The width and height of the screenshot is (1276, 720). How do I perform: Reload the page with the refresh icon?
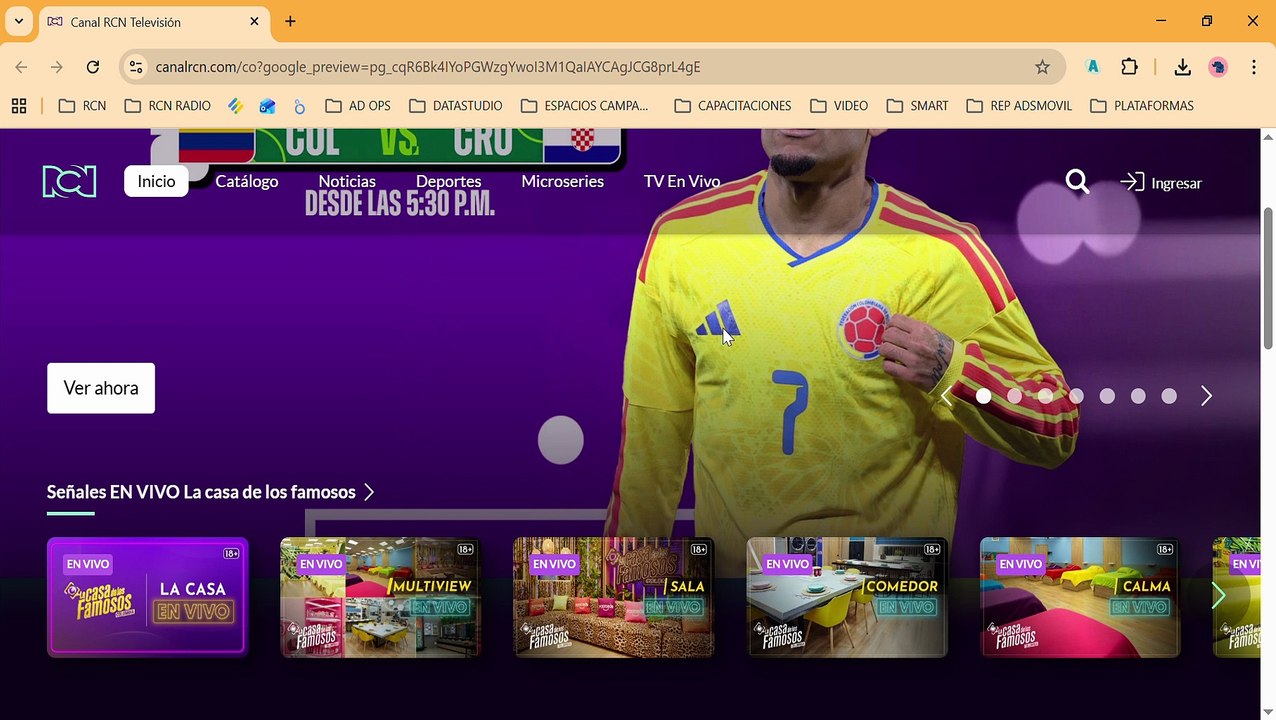tap(93, 67)
